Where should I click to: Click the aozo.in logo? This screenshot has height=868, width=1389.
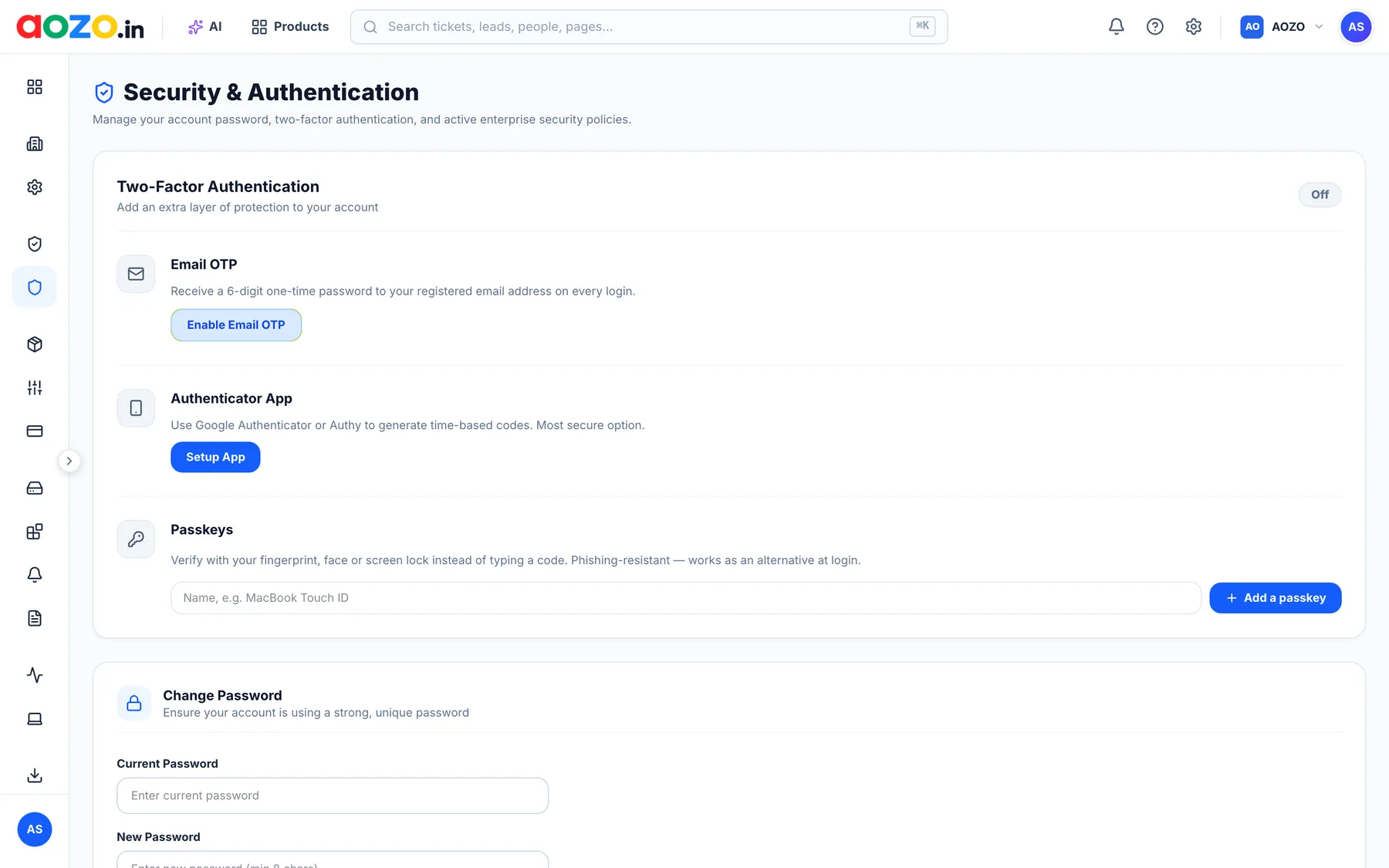point(80,27)
